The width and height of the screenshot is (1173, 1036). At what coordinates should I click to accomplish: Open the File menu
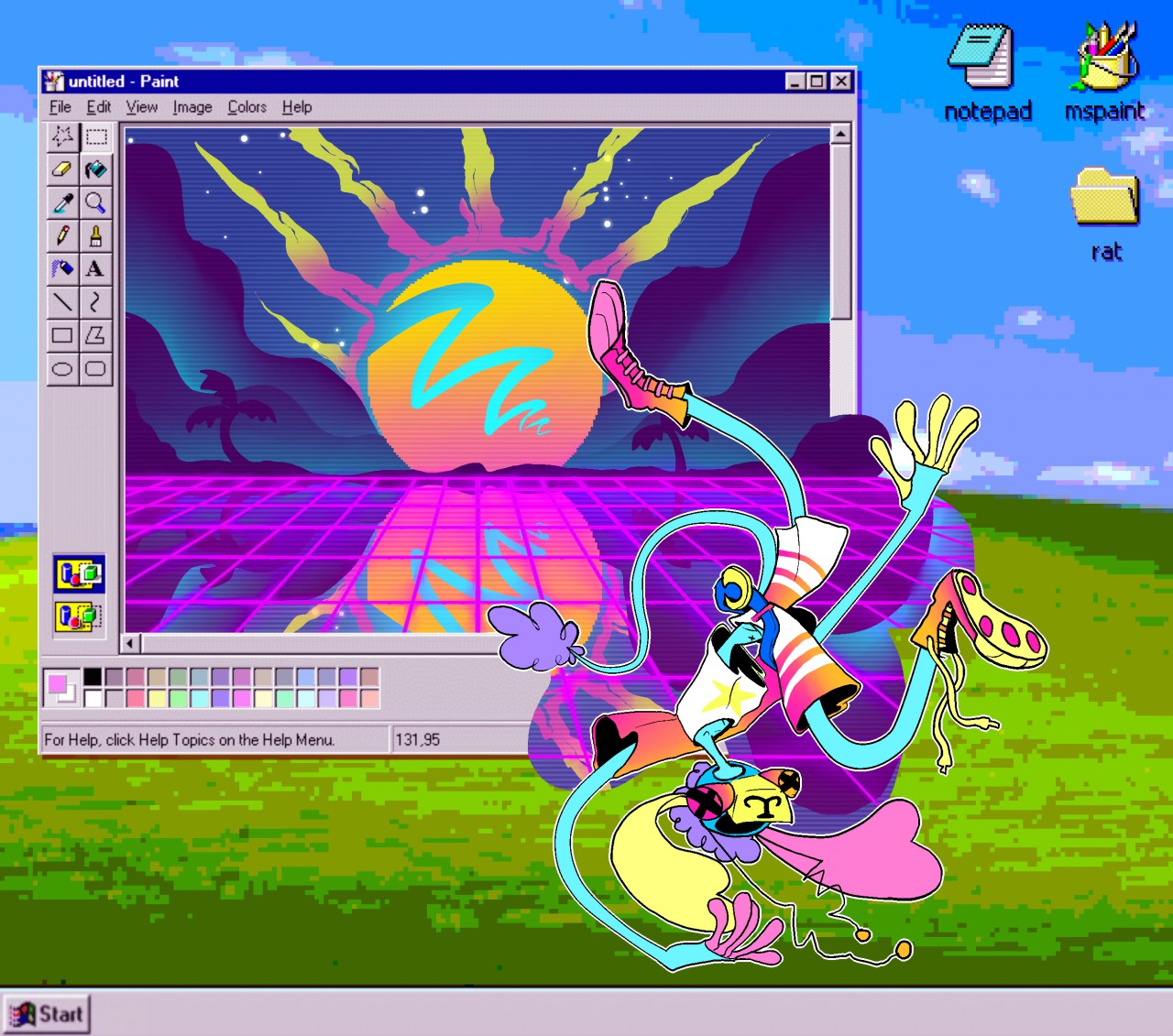click(60, 107)
